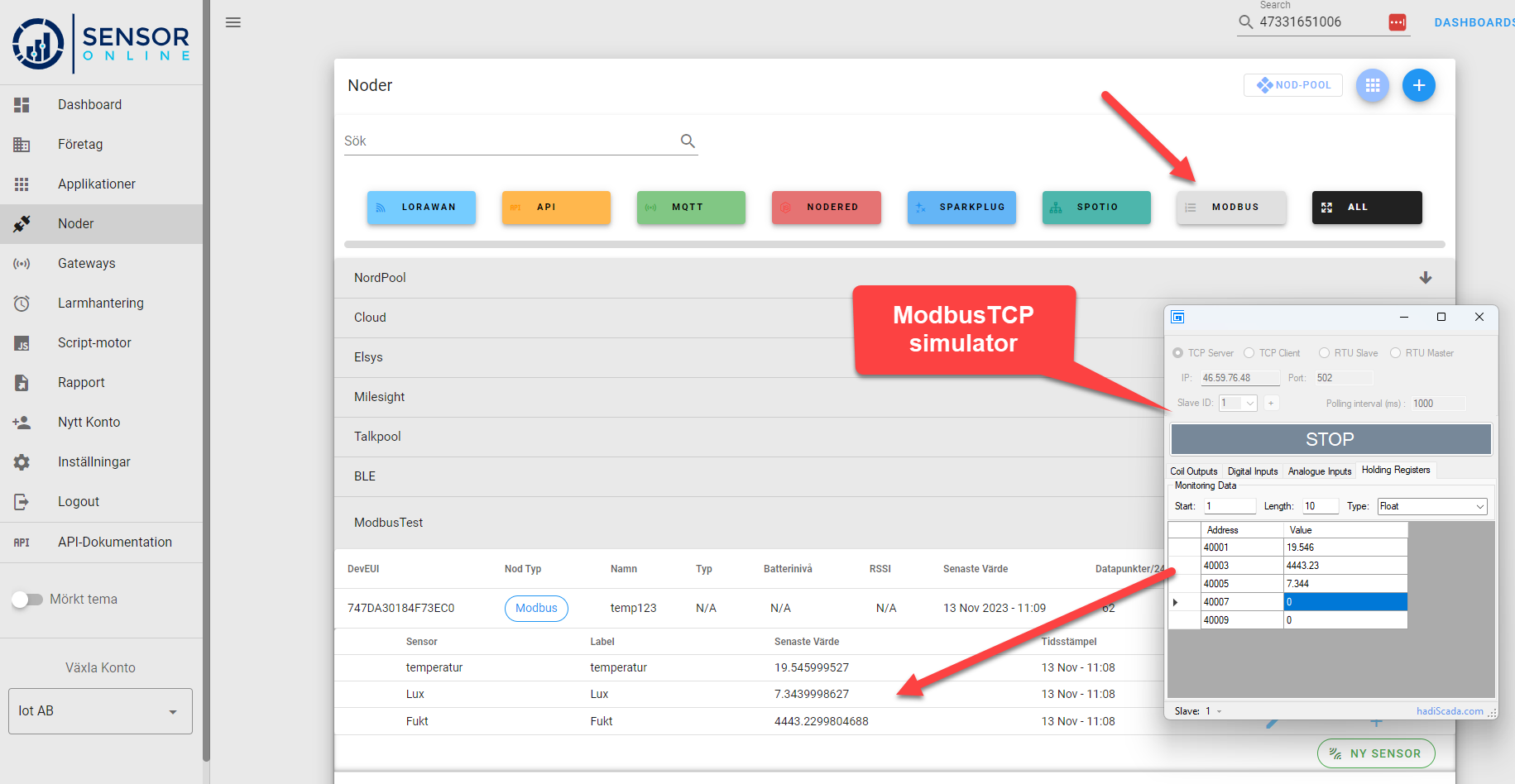Click the blue plus add node button
Screen dimensions: 1515x784
click(x=1419, y=85)
